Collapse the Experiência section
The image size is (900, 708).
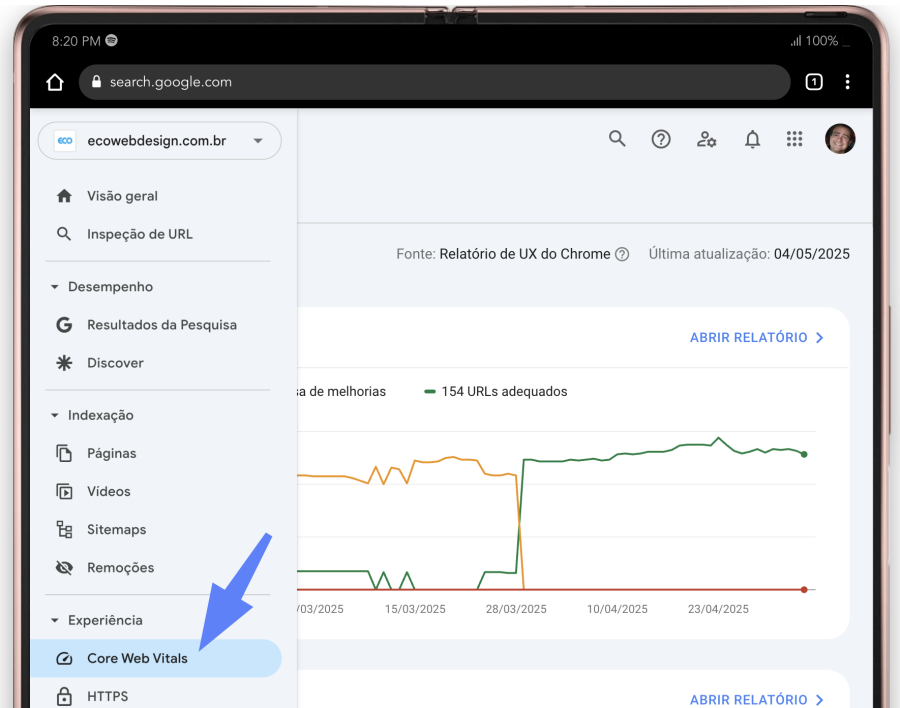[x=97, y=620]
